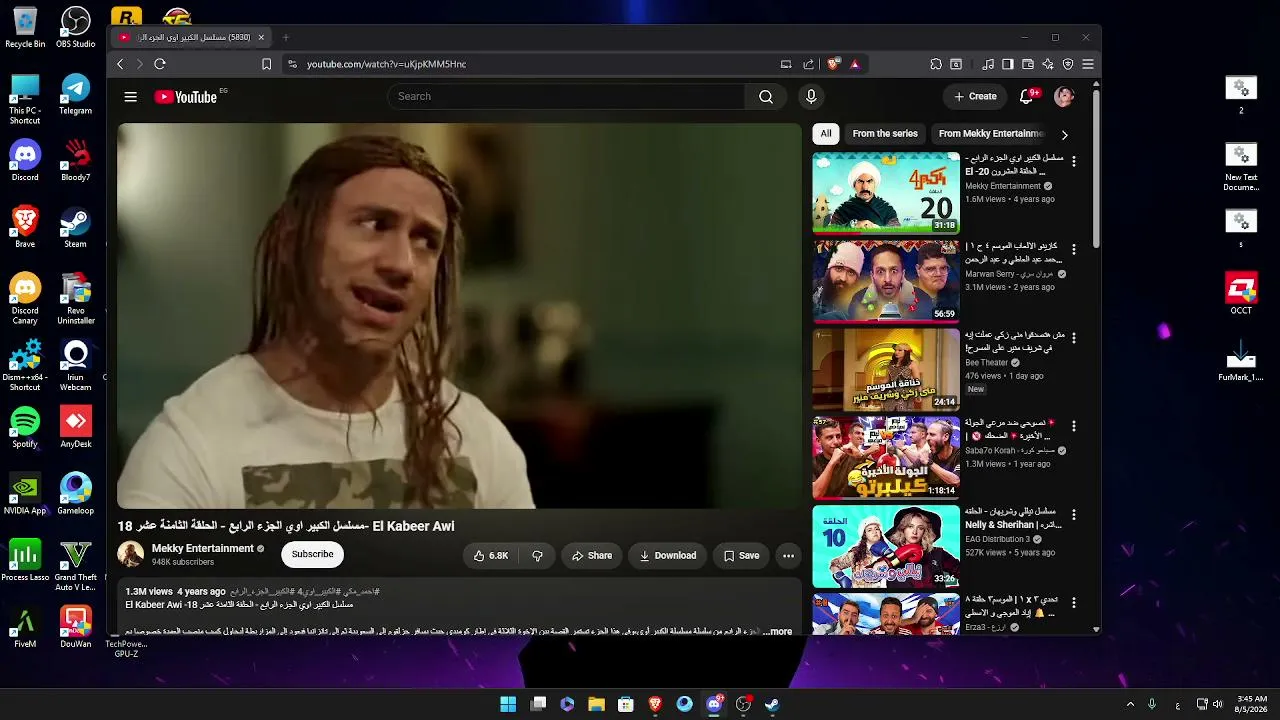Open Steam from the taskbar
The width and height of the screenshot is (1280, 720).
[772, 704]
